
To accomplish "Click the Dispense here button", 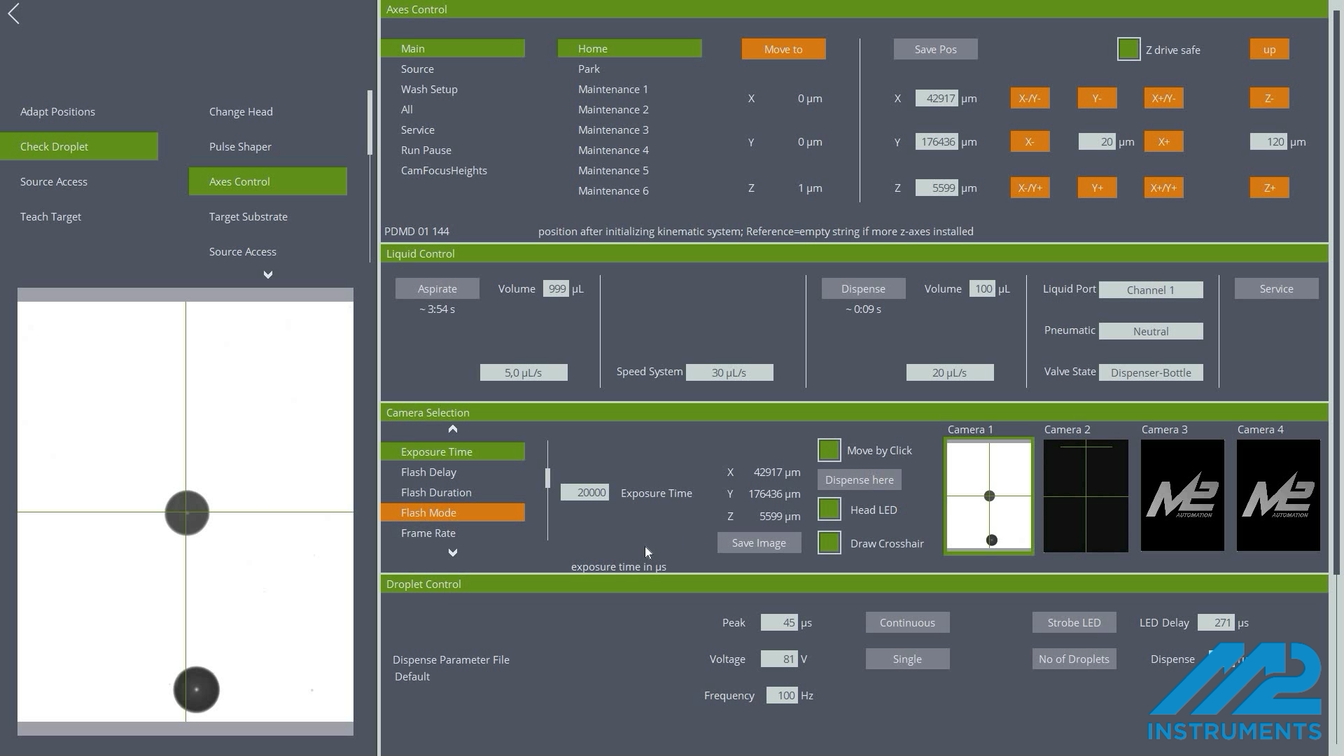I will (x=859, y=480).
